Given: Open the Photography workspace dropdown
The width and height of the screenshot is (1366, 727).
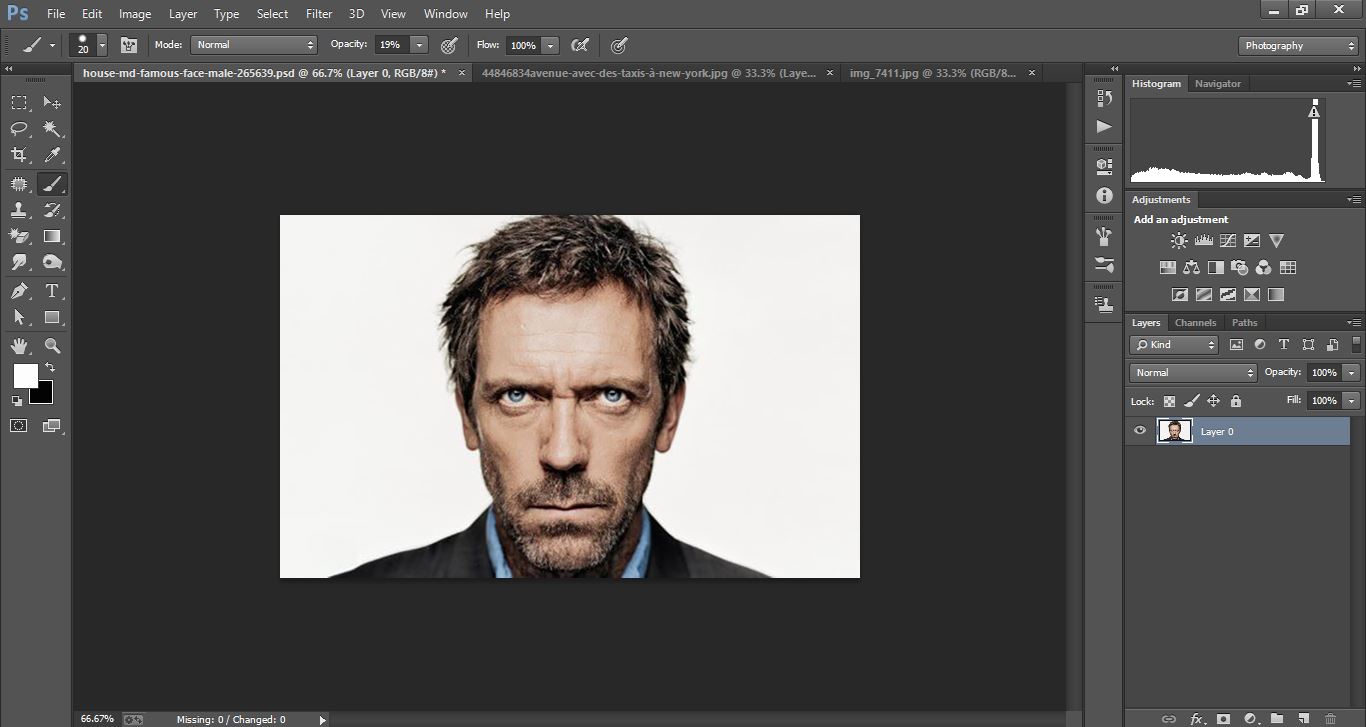Looking at the screenshot, I should coord(1297,45).
